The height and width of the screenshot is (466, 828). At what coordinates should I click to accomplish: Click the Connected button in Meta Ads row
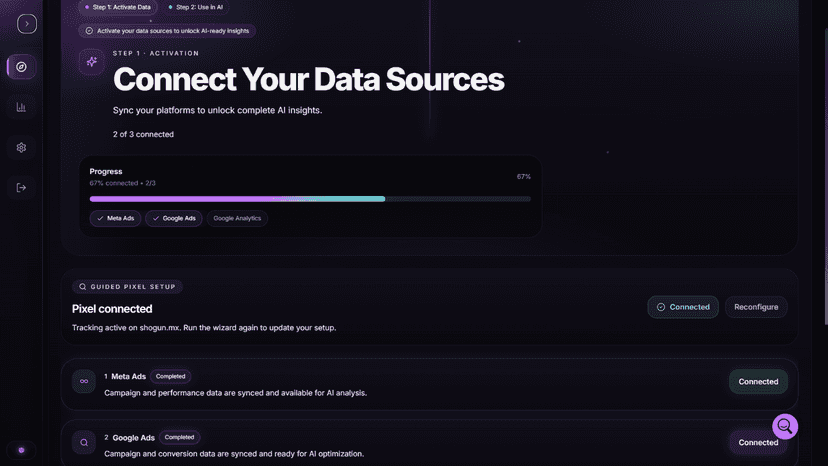click(758, 381)
